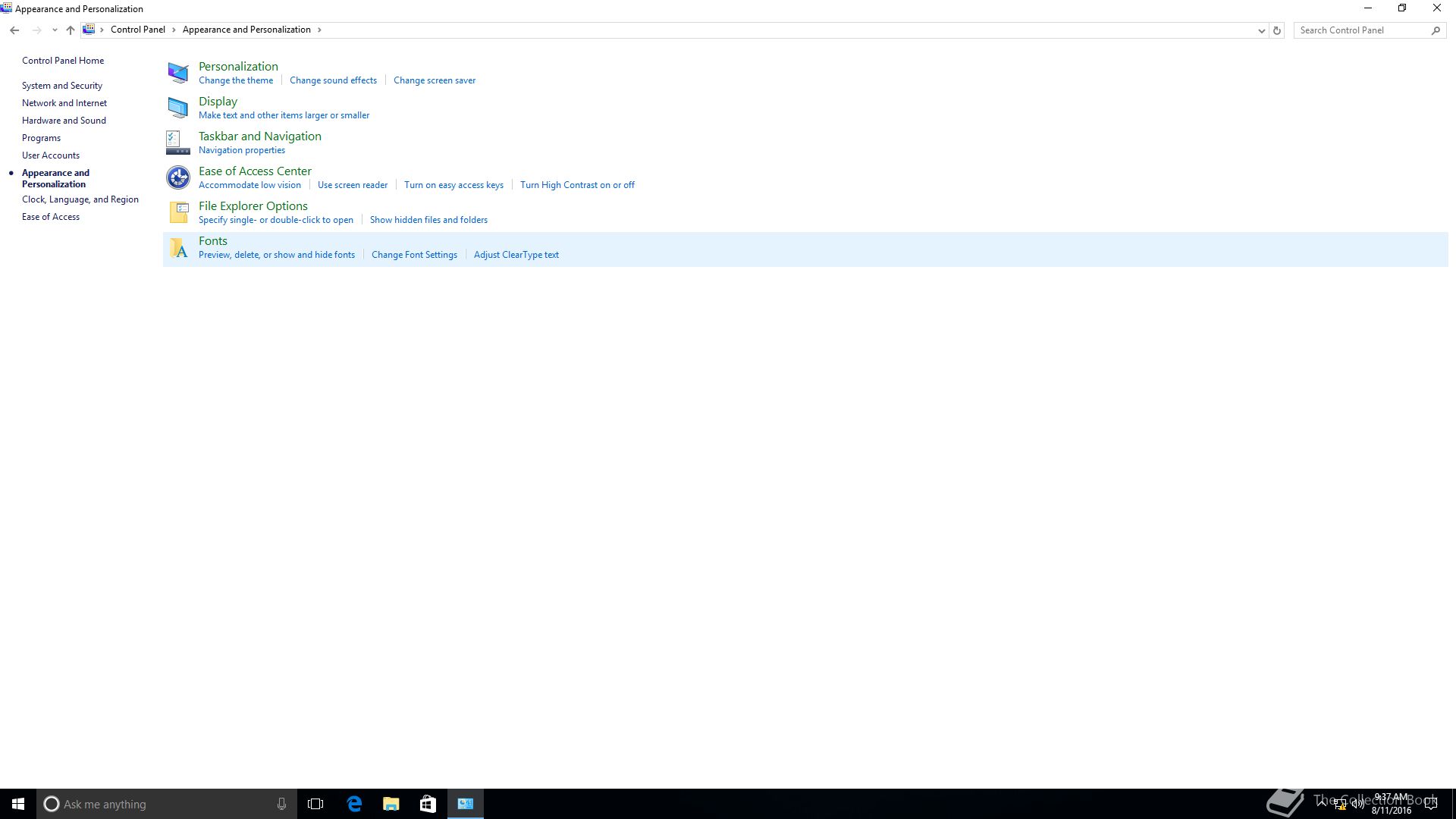Click Change sound effects

[x=333, y=80]
